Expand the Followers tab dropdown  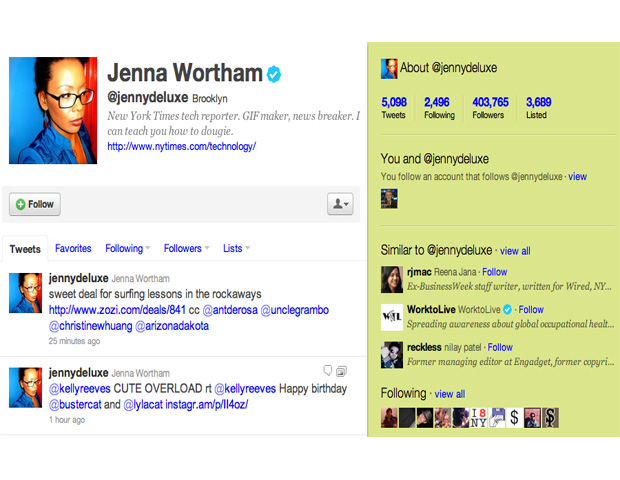click(186, 248)
